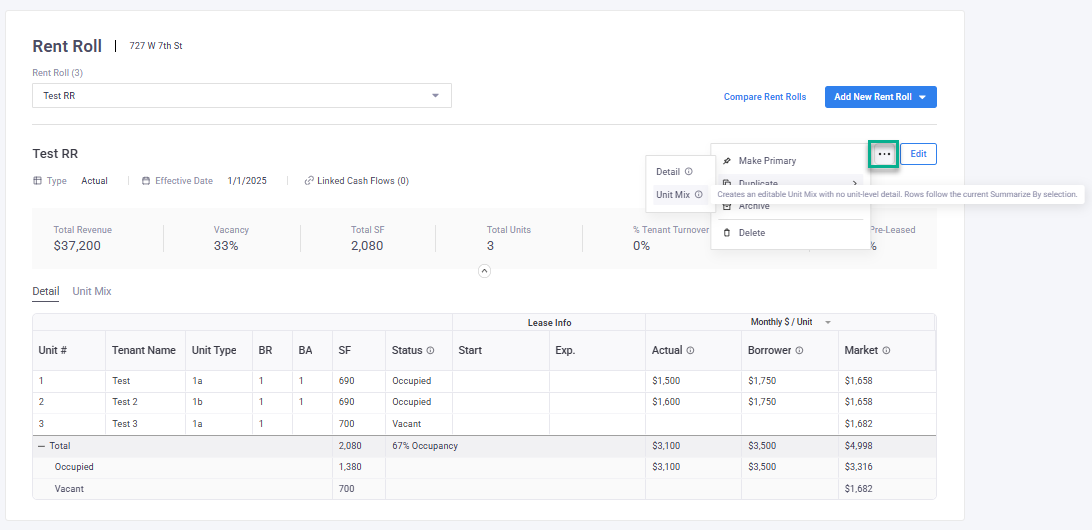Open the three-dot more options menu
The image size is (1092, 530).
click(884, 154)
